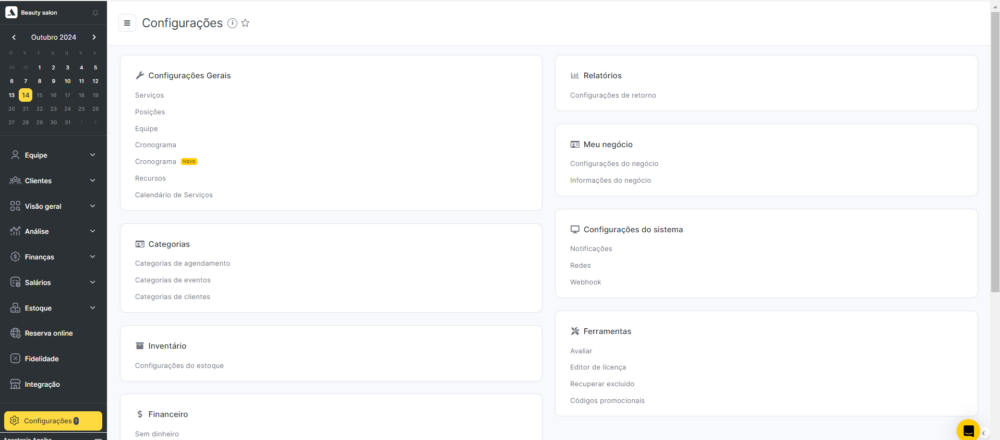
Task: Click the page vertical scrollbar
Action: coord(995,153)
